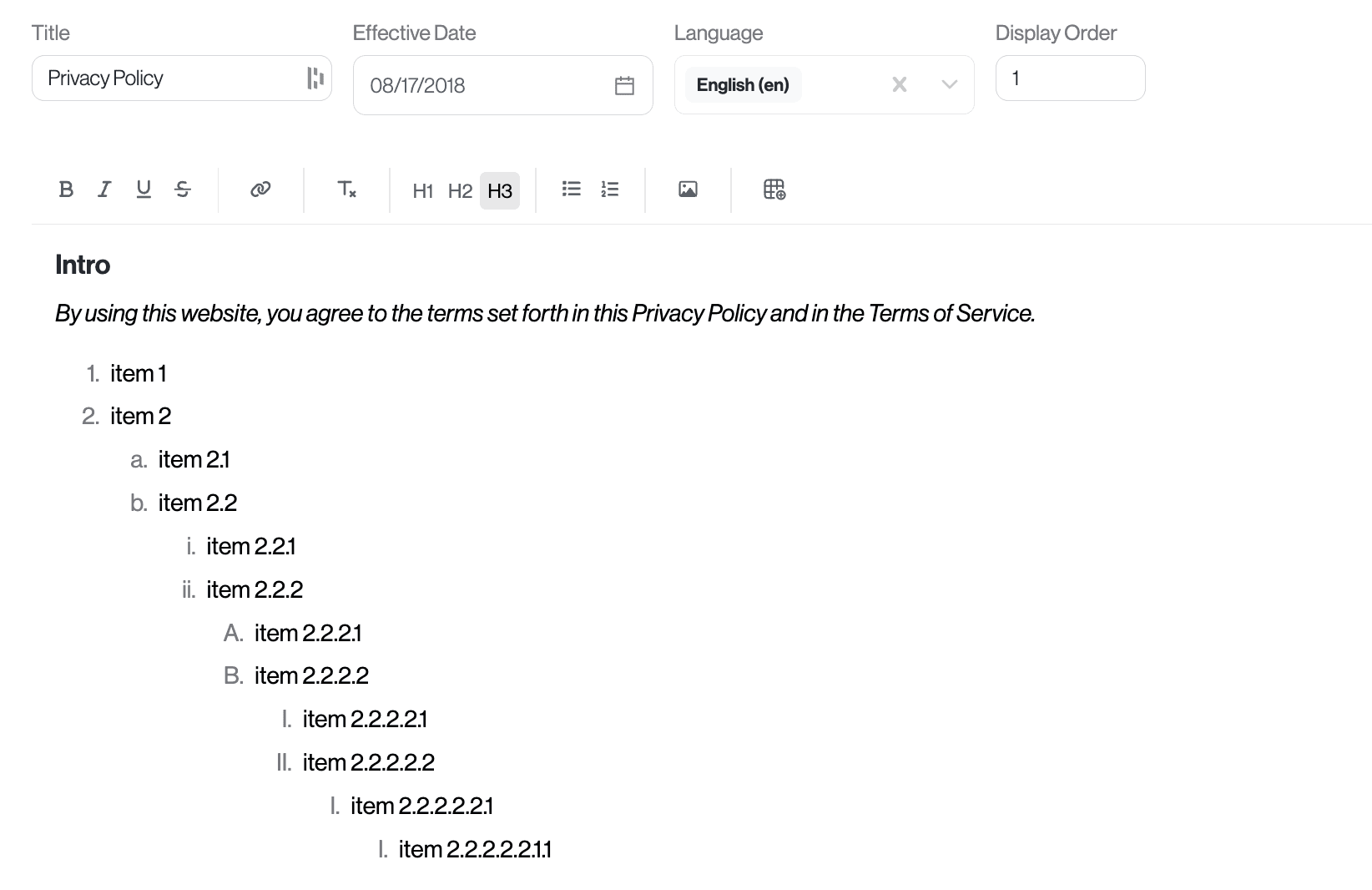The image size is (1372, 890).
Task: Enable bulleted list formatting
Action: coord(571,190)
